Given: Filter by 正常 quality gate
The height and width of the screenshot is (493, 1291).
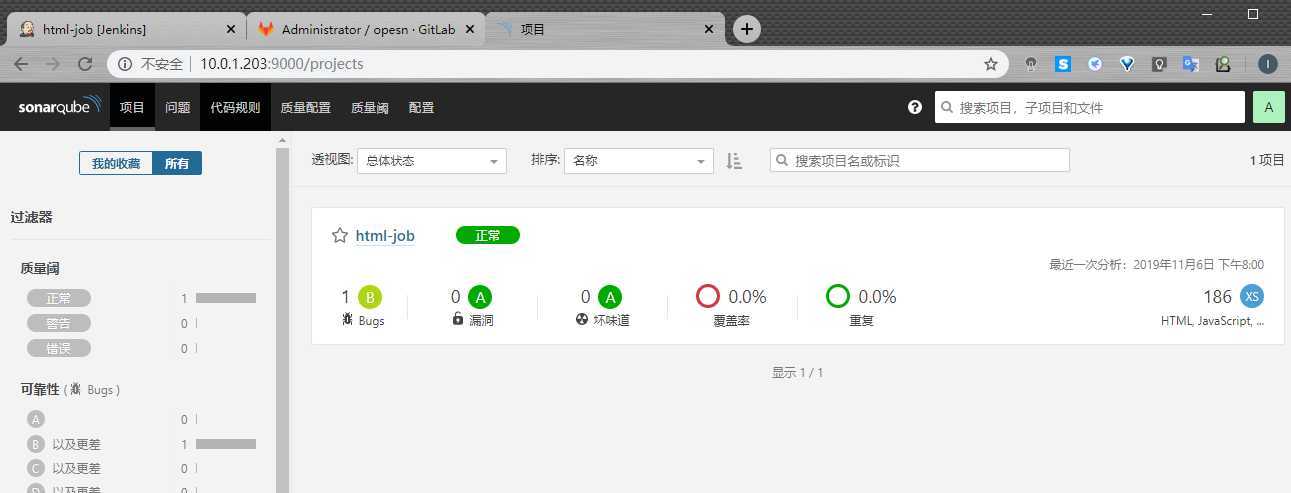Looking at the screenshot, I should point(59,298).
